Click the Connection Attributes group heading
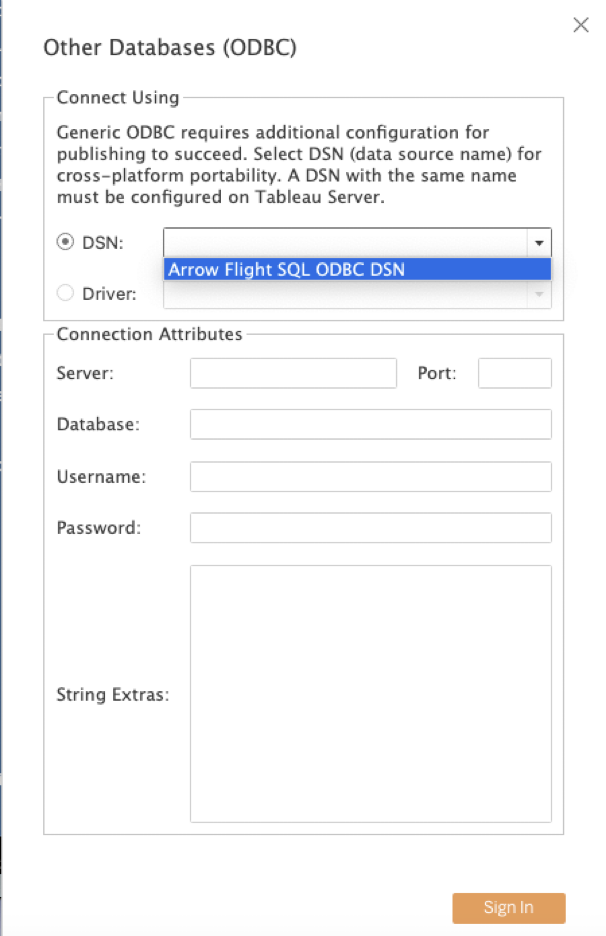 coord(149,334)
